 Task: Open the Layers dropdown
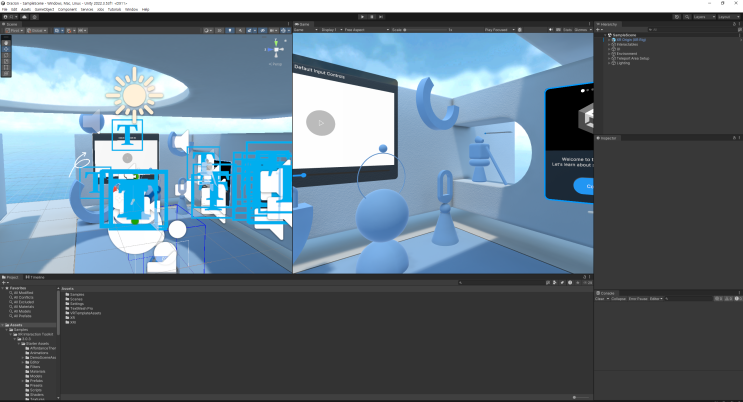click(x=705, y=17)
